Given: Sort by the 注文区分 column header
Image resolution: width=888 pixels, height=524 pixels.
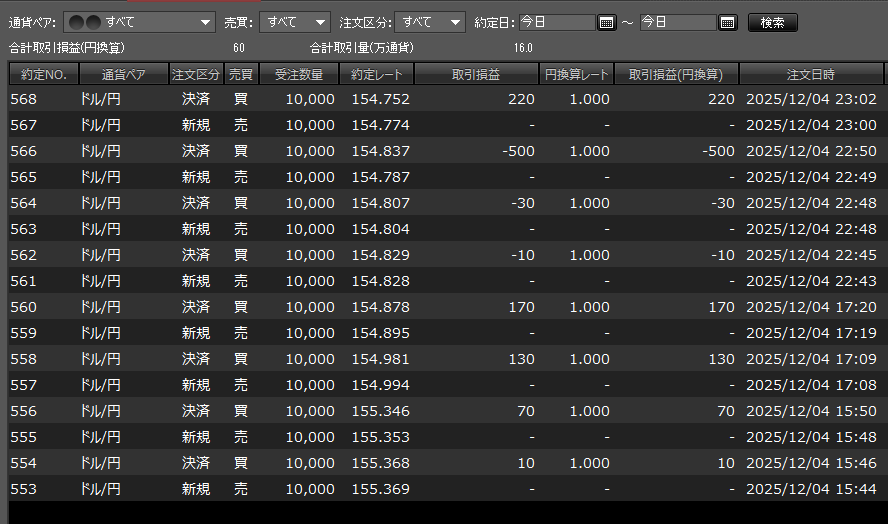Looking at the screenshot, I should pyautogui.click(x=195, y=74).
